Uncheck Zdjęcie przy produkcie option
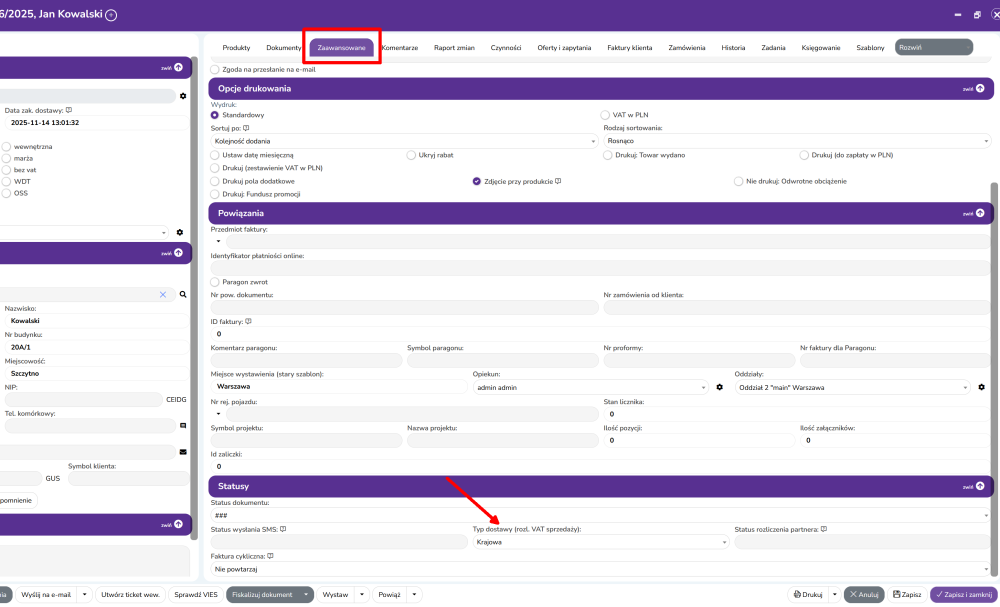1000x607 pixels. point(477,181)
